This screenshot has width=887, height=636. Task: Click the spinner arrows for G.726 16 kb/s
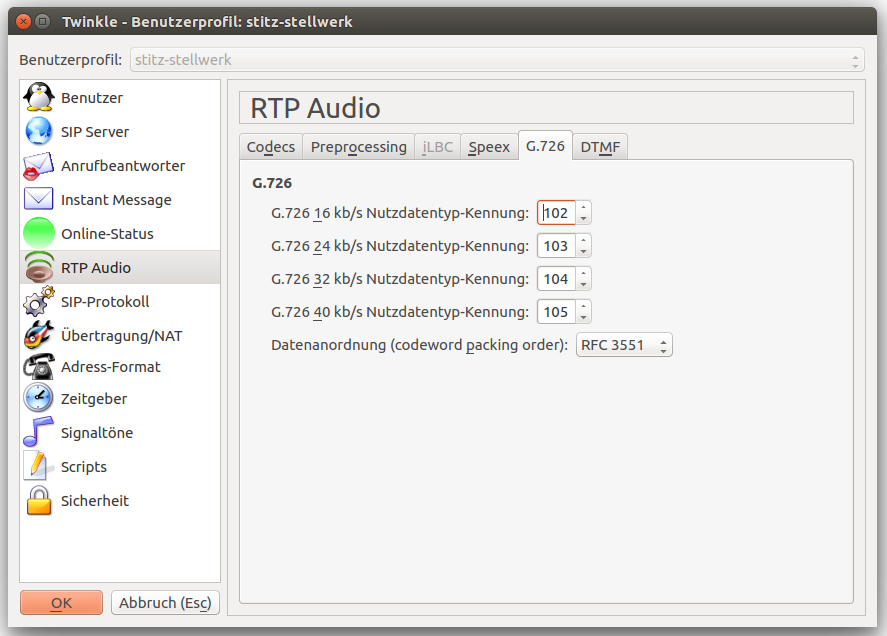[x=583, y=213]
